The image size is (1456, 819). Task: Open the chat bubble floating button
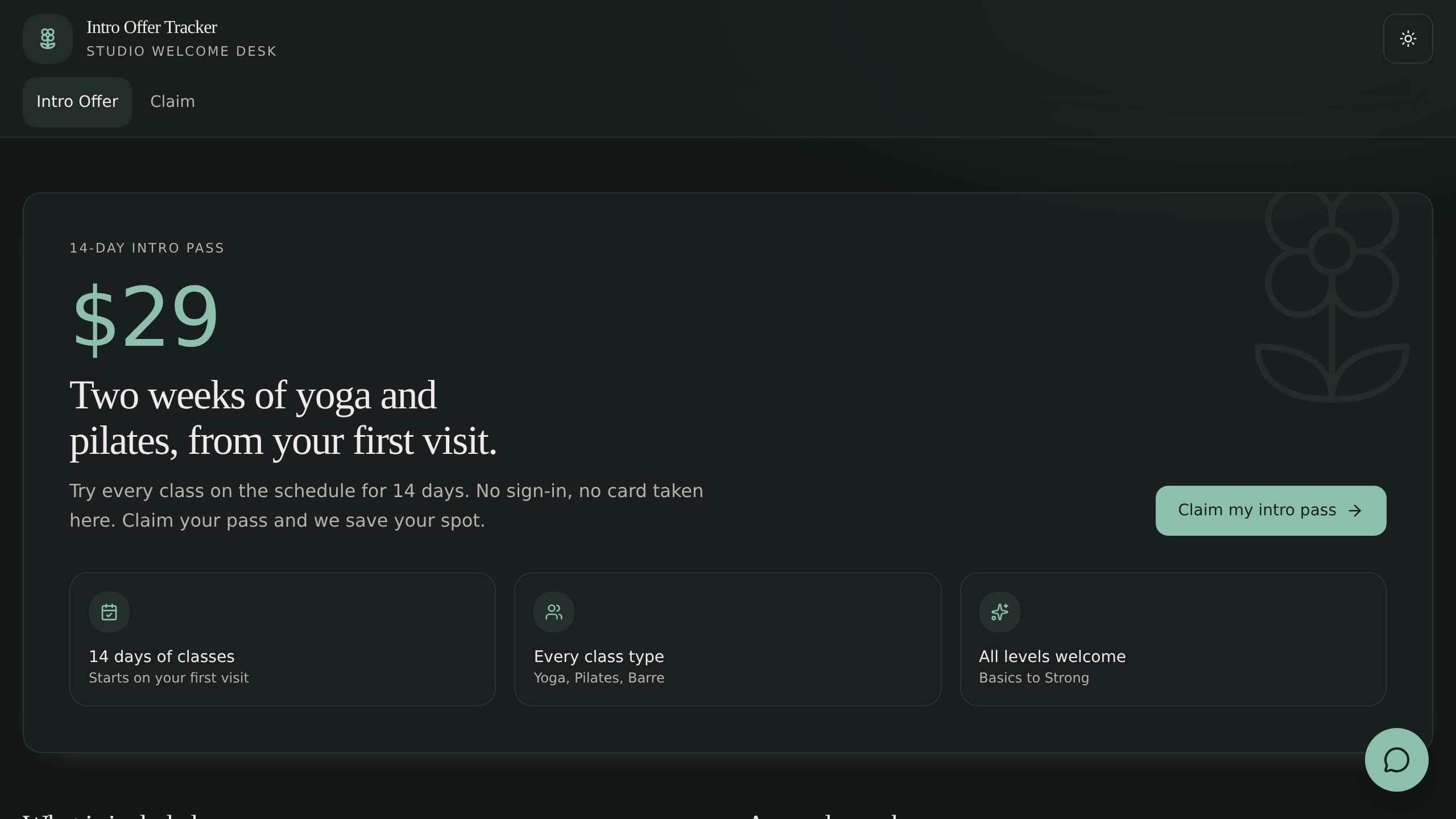pyautogui.click(x=1396, y=760)
